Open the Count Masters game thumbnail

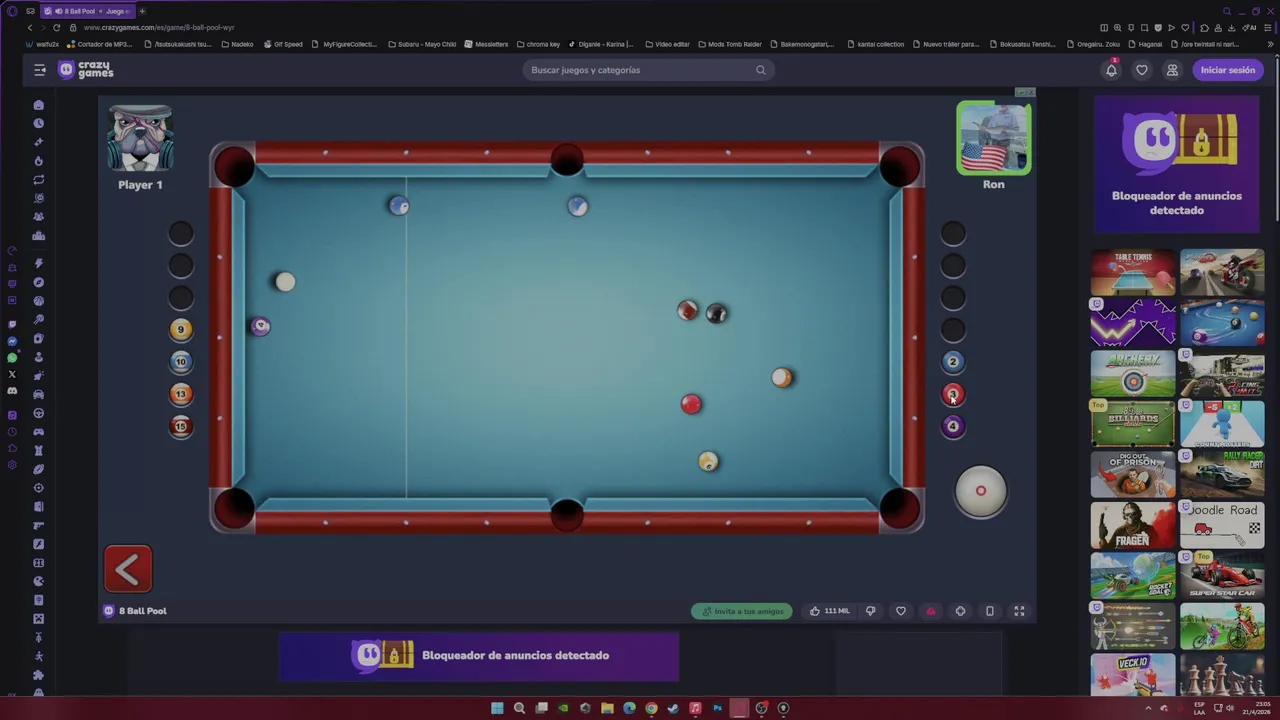(1222, 424)
